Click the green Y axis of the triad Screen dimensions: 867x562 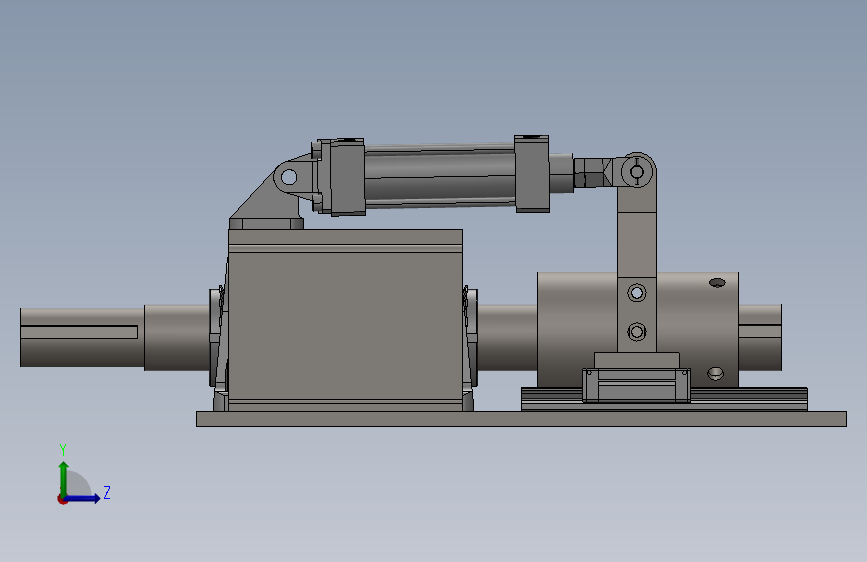(x=64, y=478)
